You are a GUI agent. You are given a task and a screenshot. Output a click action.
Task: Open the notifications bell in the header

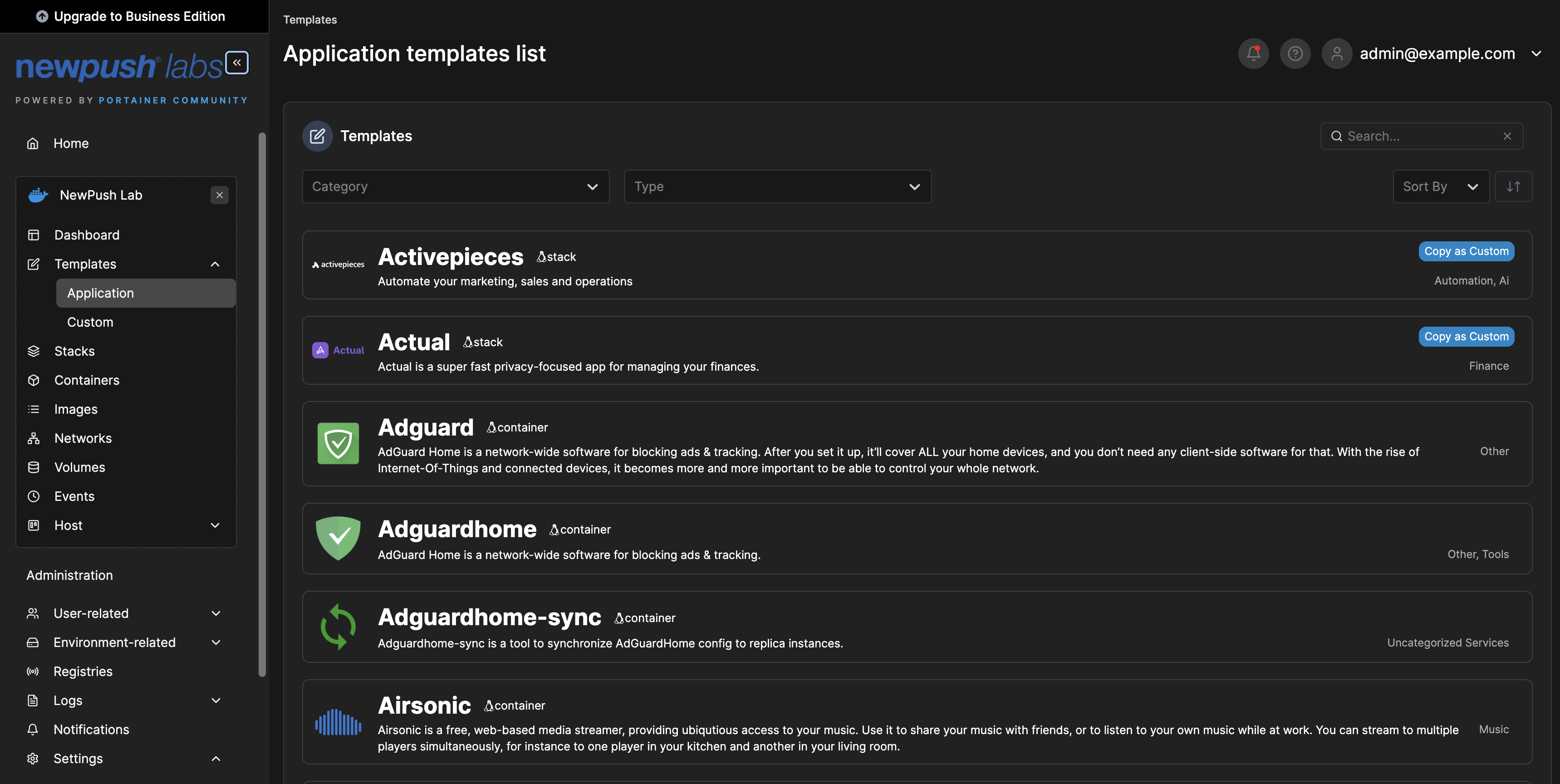tap(1253, 53)
